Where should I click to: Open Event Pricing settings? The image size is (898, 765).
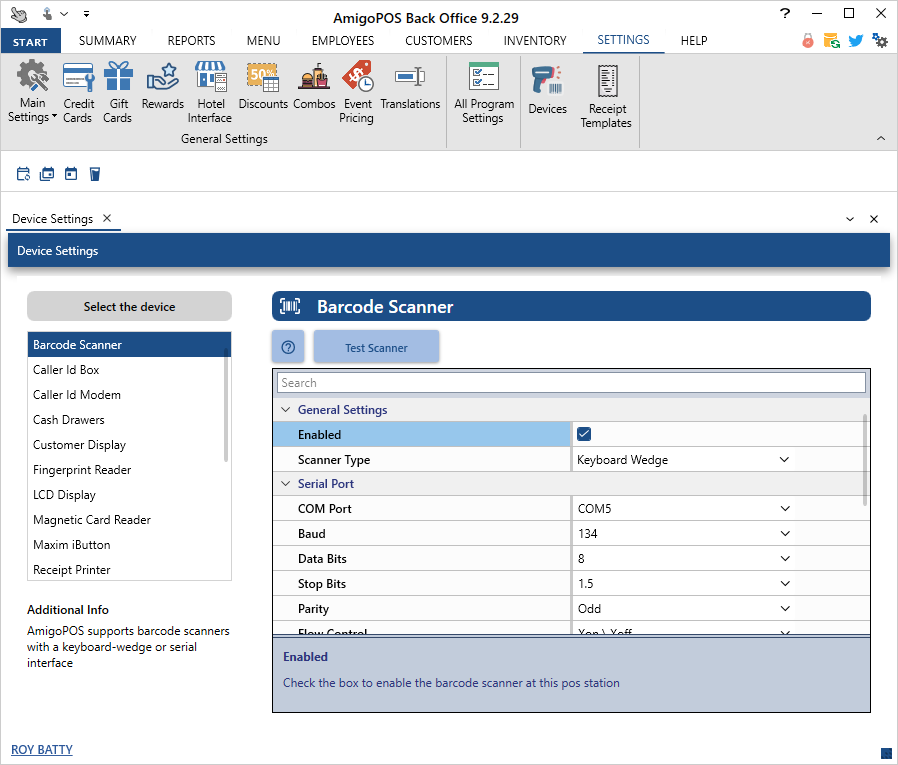click(357, 91)
